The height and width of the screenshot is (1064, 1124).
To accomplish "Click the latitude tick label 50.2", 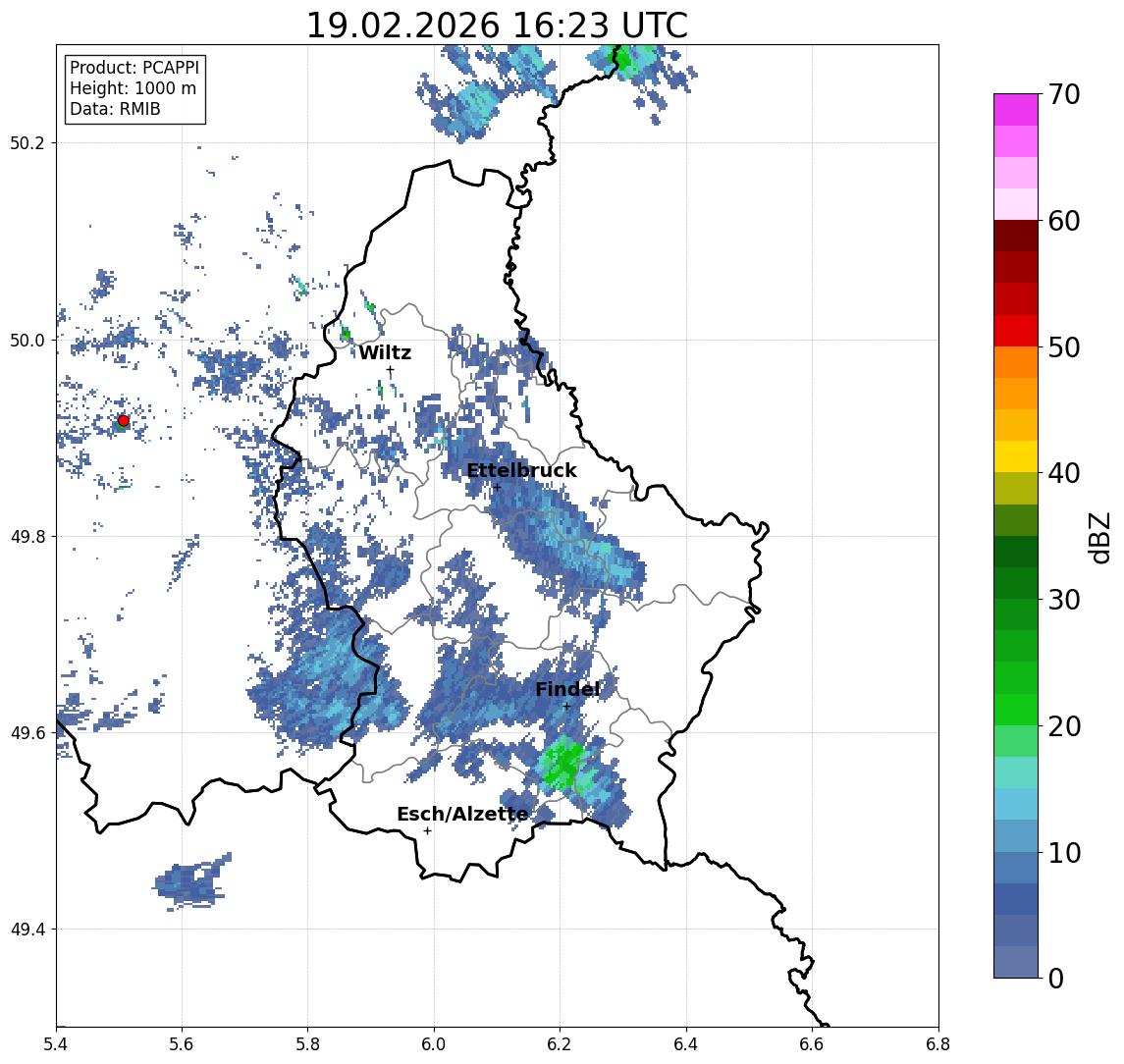I will (27, 142).
